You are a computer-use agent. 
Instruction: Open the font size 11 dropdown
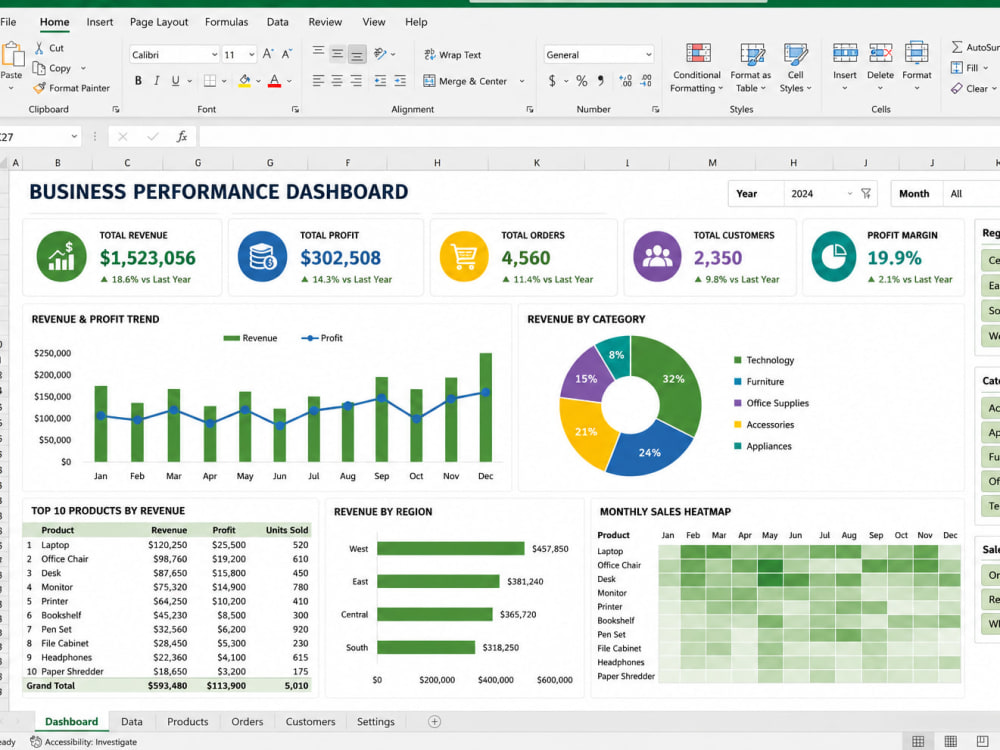click(252, 55)
